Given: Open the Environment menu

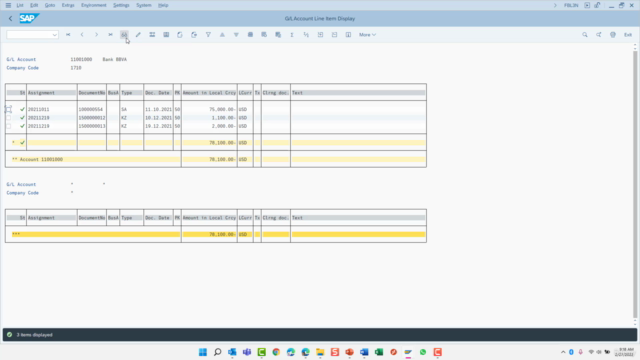Looking at the screenshot, I should click(x=94, y=5).
